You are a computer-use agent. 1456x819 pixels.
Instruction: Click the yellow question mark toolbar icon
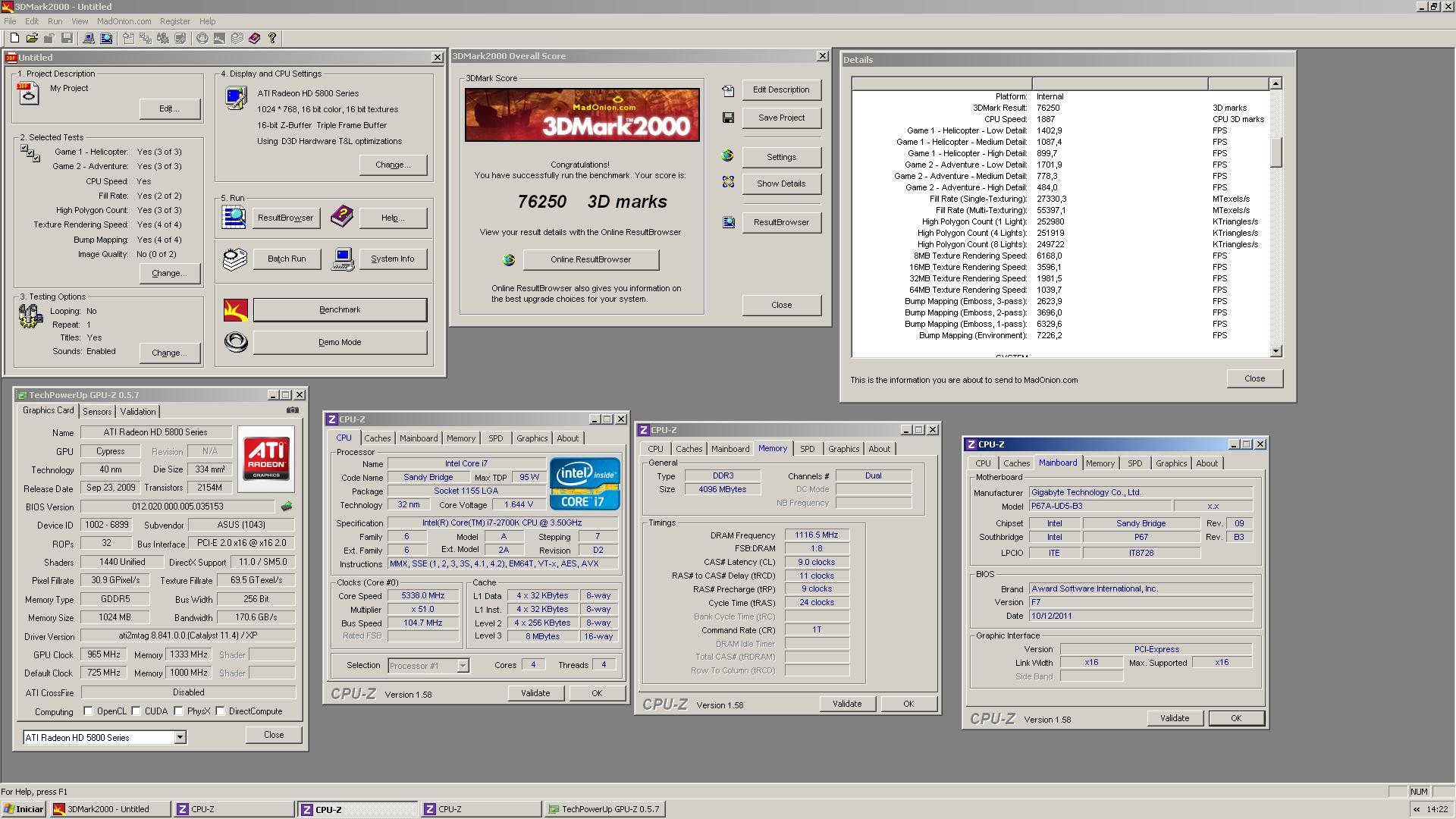click(x=272, y=38)
